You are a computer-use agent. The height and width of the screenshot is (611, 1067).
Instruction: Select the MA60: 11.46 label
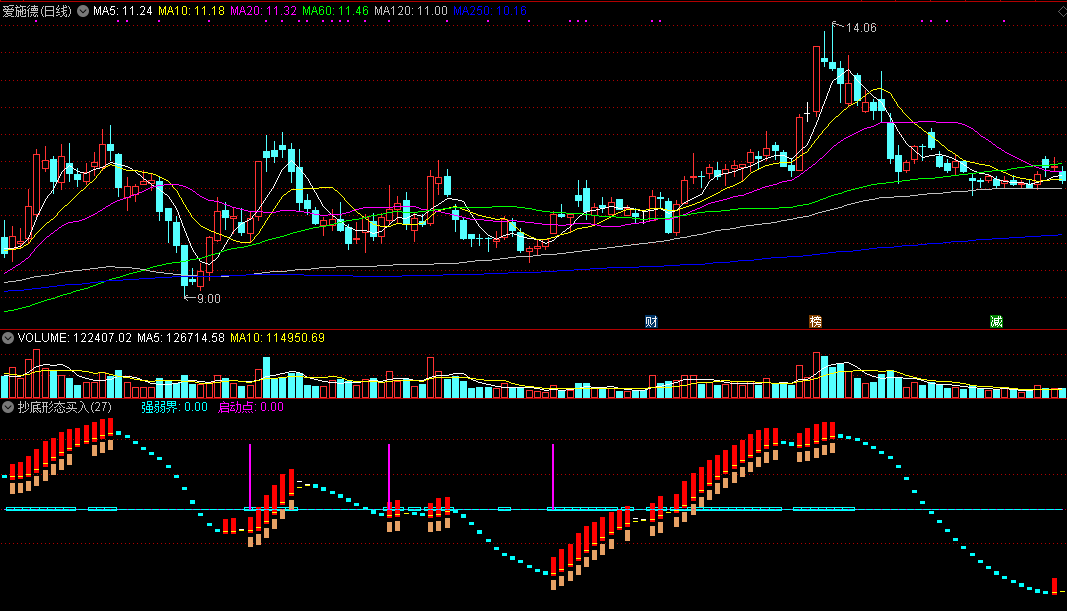click(x=335, y=11)
